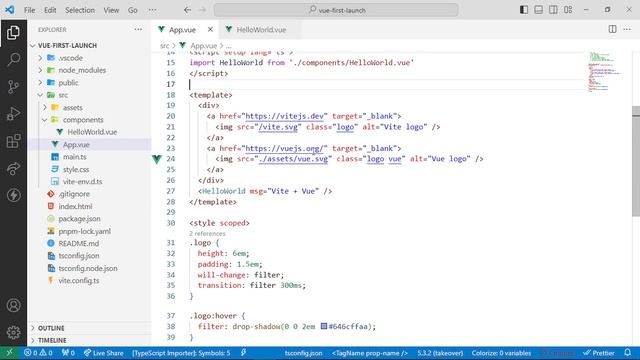This screenshot has width=640, height=360.
Task: Close the App.vue tab
Action: tap(210, 29)
